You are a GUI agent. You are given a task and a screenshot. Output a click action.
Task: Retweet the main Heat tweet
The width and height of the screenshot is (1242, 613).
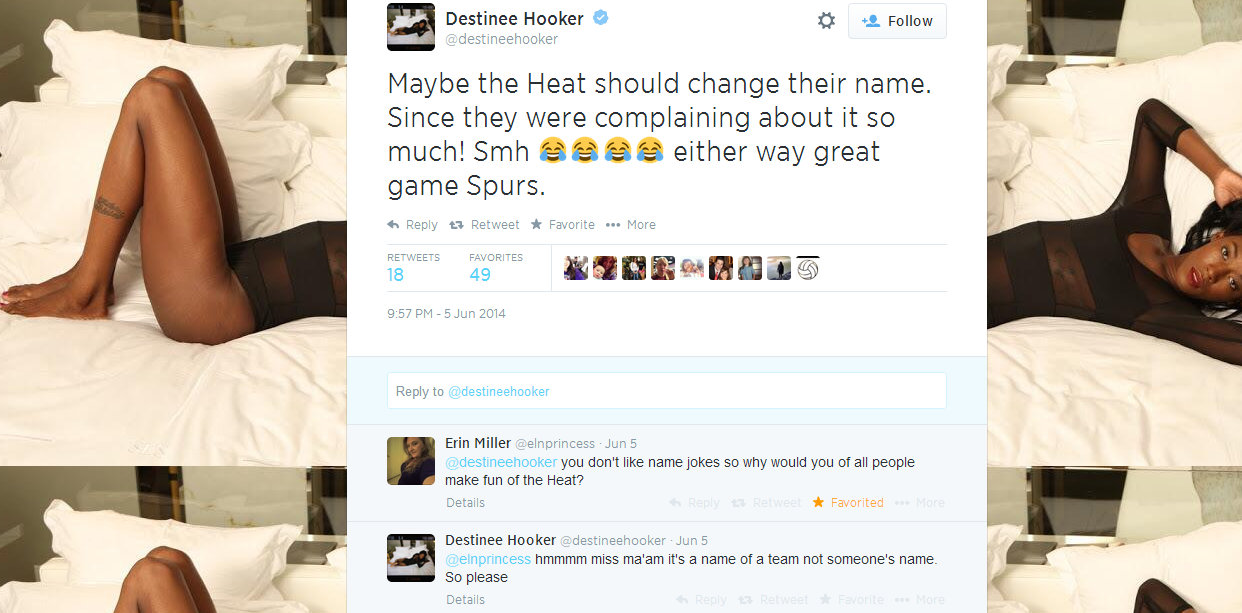pyautogui.click(x=484, y=225)
